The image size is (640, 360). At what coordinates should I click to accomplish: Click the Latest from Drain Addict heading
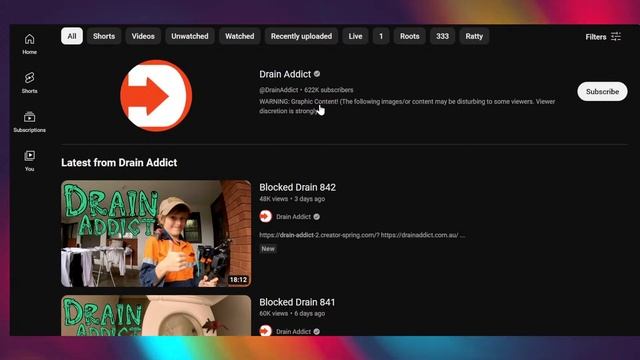[x=119, y=162]
